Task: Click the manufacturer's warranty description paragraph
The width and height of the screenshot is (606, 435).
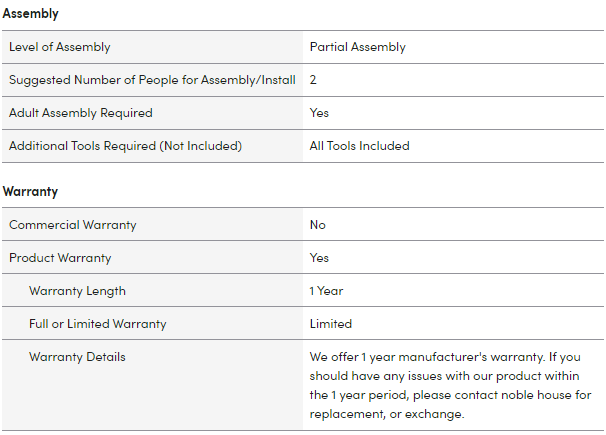Action: pos(450,386)
